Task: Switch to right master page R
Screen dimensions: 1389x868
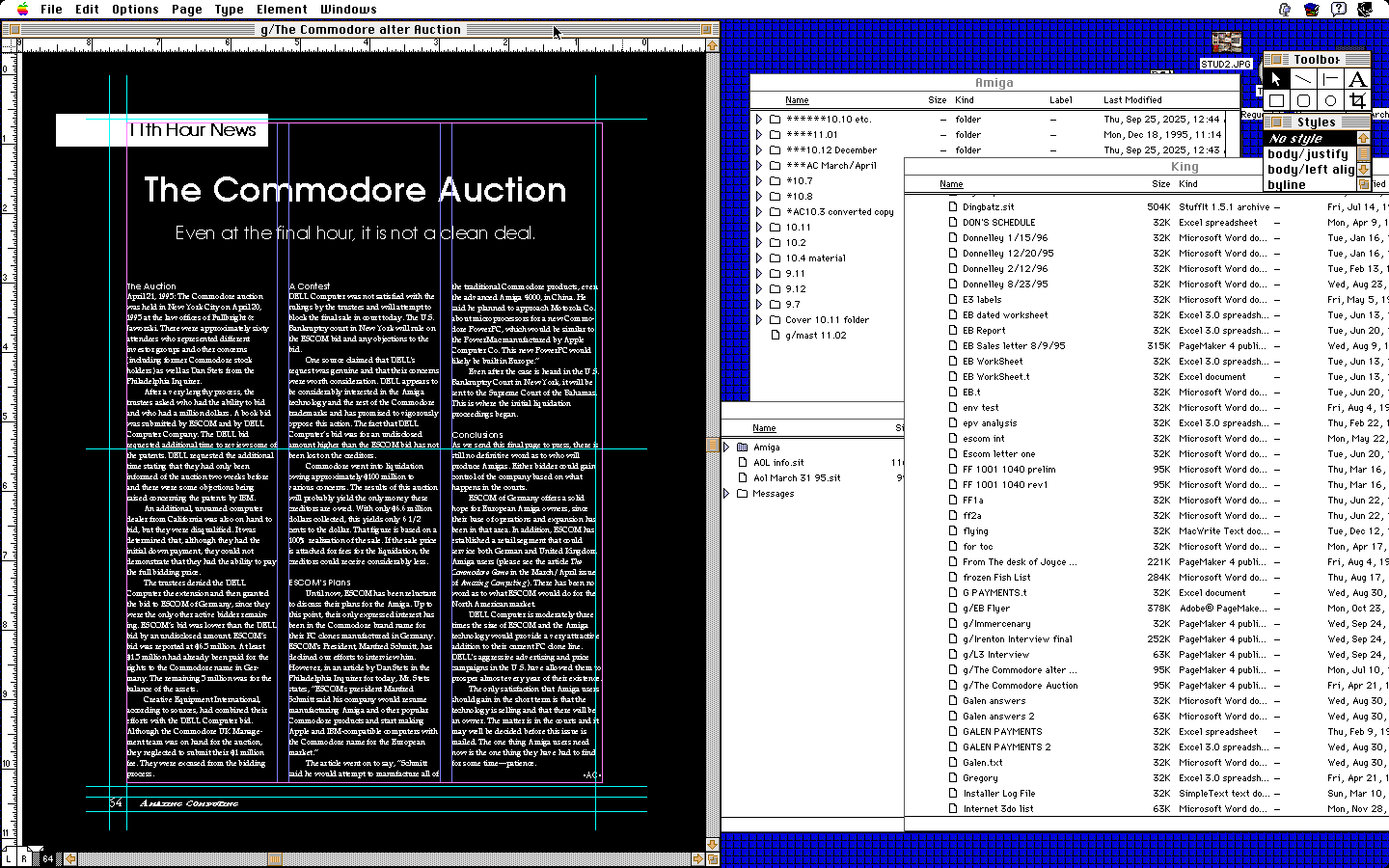Action: click(x=24, y=857)
